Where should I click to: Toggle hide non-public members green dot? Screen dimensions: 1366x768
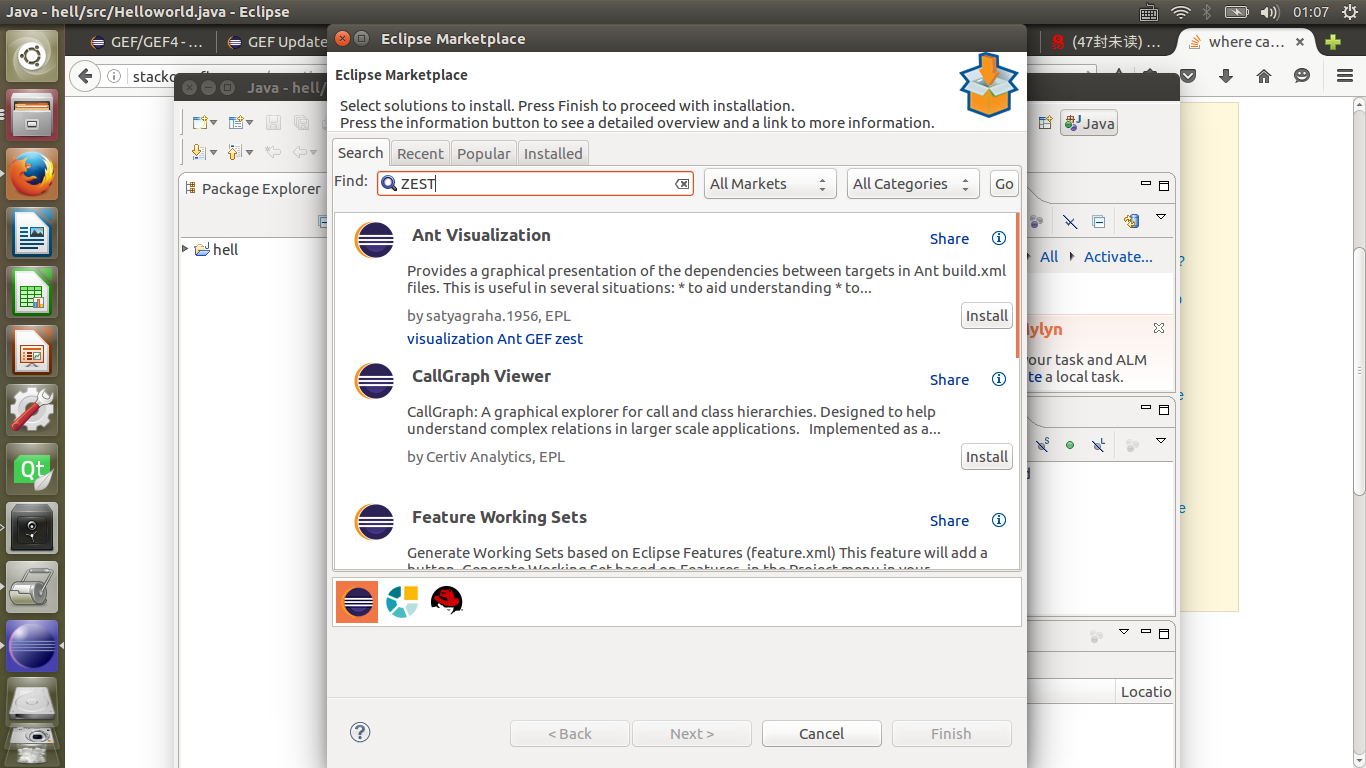(1070, 444)
